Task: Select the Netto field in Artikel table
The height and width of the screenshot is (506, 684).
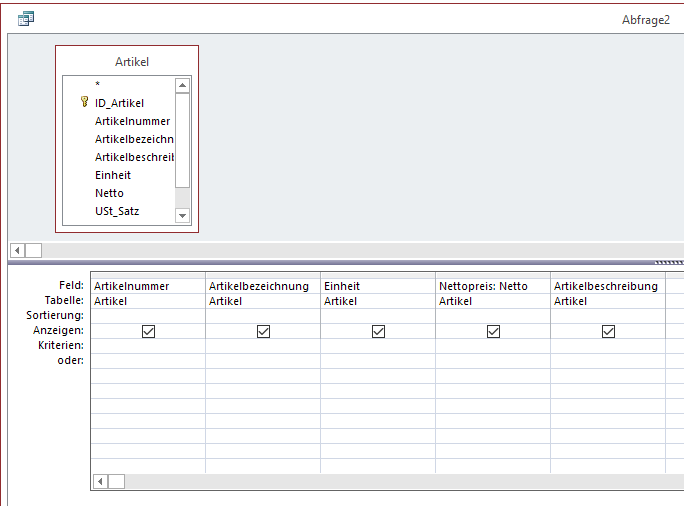Action: coord(109,193)
